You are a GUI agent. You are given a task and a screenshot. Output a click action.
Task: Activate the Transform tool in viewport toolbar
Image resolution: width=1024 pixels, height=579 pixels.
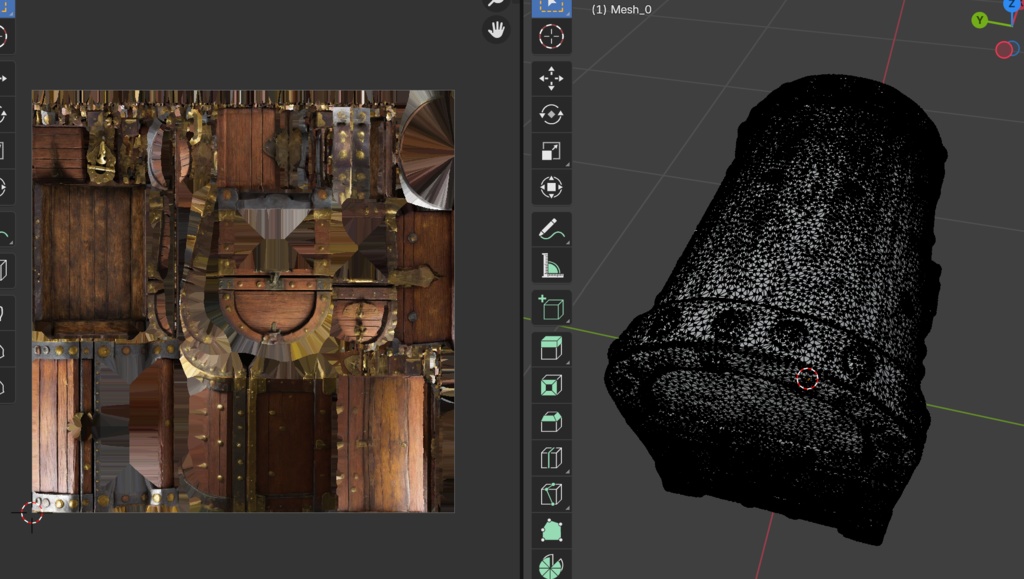551,187
